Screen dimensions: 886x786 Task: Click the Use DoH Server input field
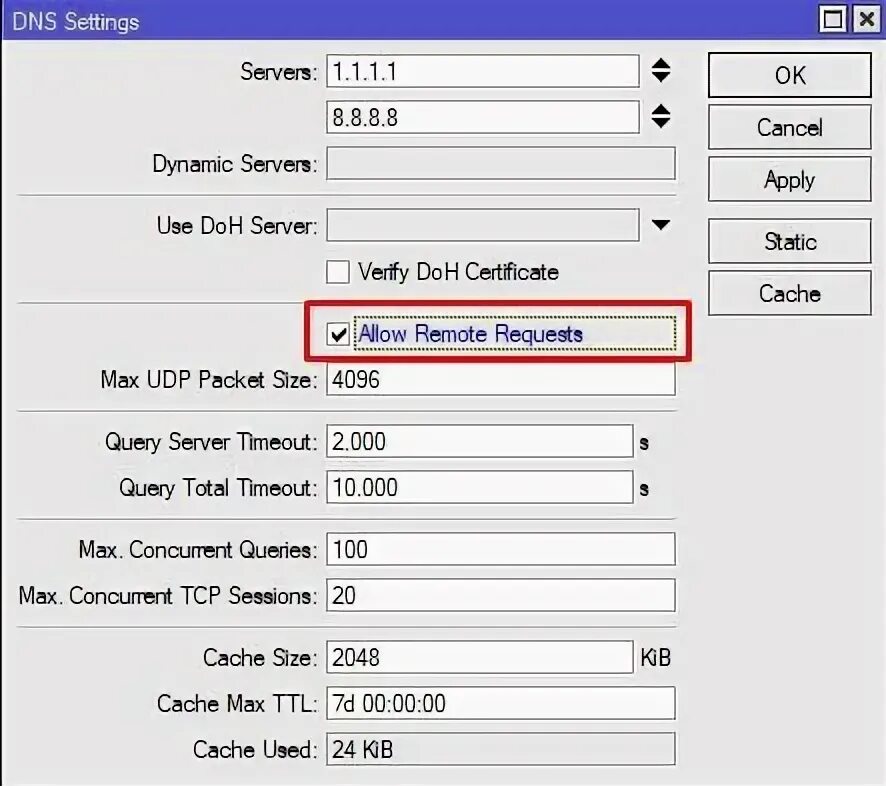click(483, 225)
